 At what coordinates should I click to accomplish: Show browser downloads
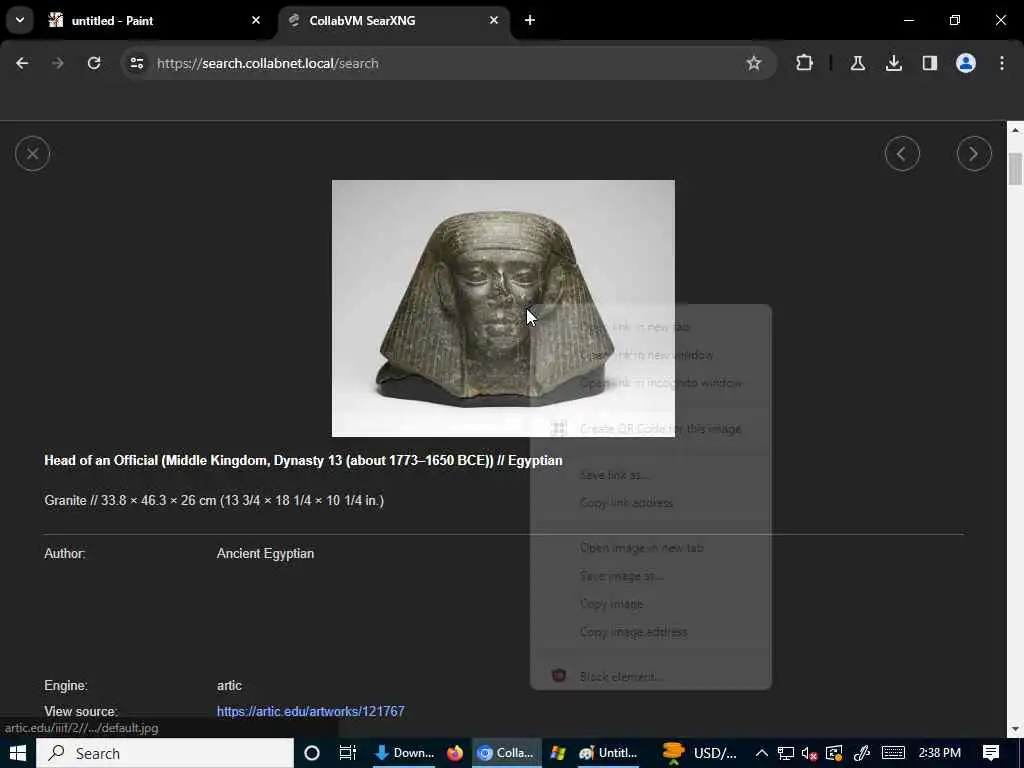(x=893, y=63)
